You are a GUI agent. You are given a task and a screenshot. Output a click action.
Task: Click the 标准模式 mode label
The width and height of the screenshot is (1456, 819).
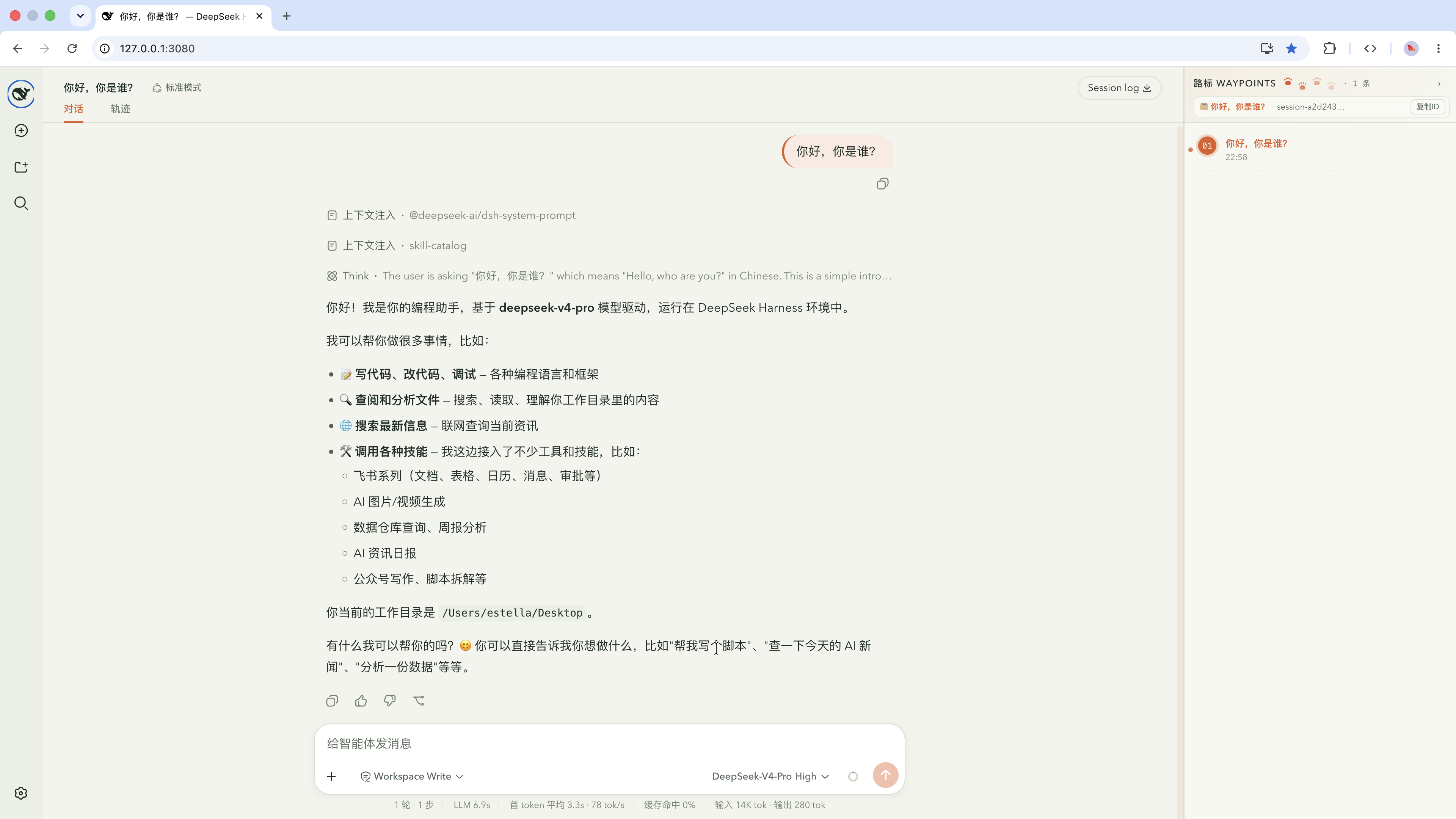tap(177, 88)
